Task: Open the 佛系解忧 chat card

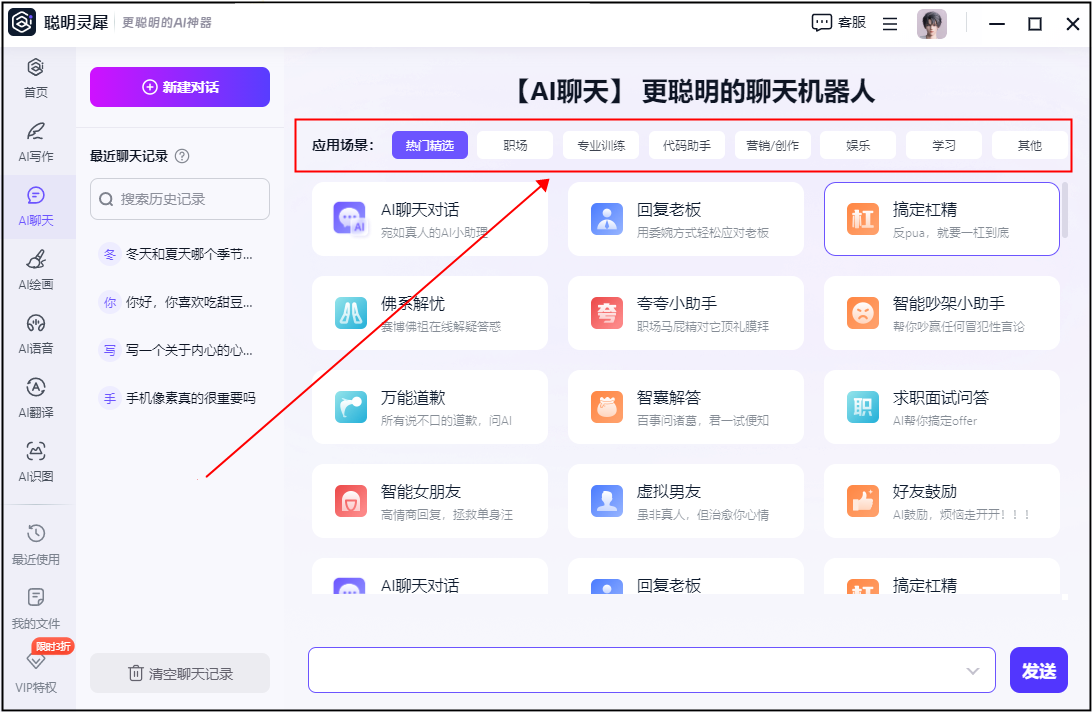Action: point(430,313)
